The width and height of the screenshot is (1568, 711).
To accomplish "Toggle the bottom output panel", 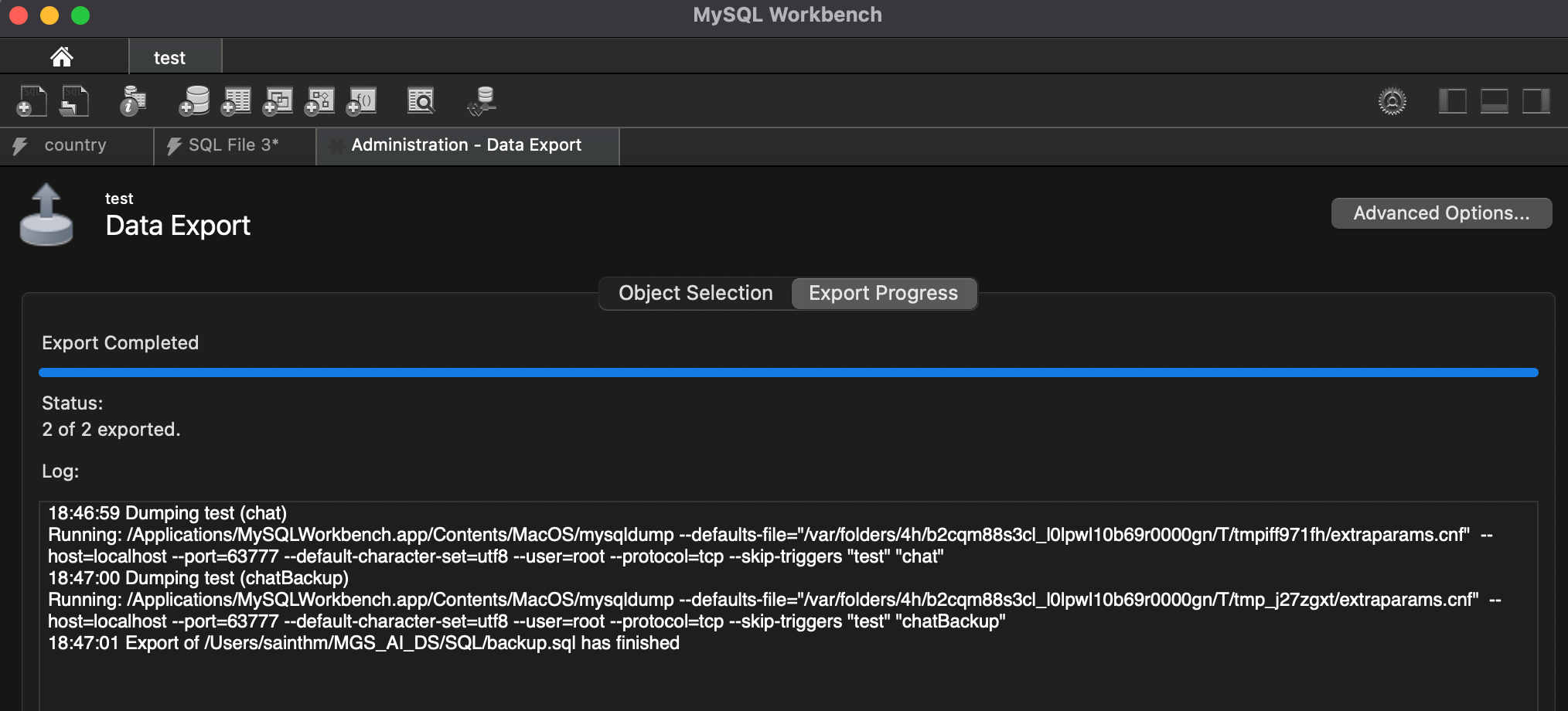I will 1494,101.
